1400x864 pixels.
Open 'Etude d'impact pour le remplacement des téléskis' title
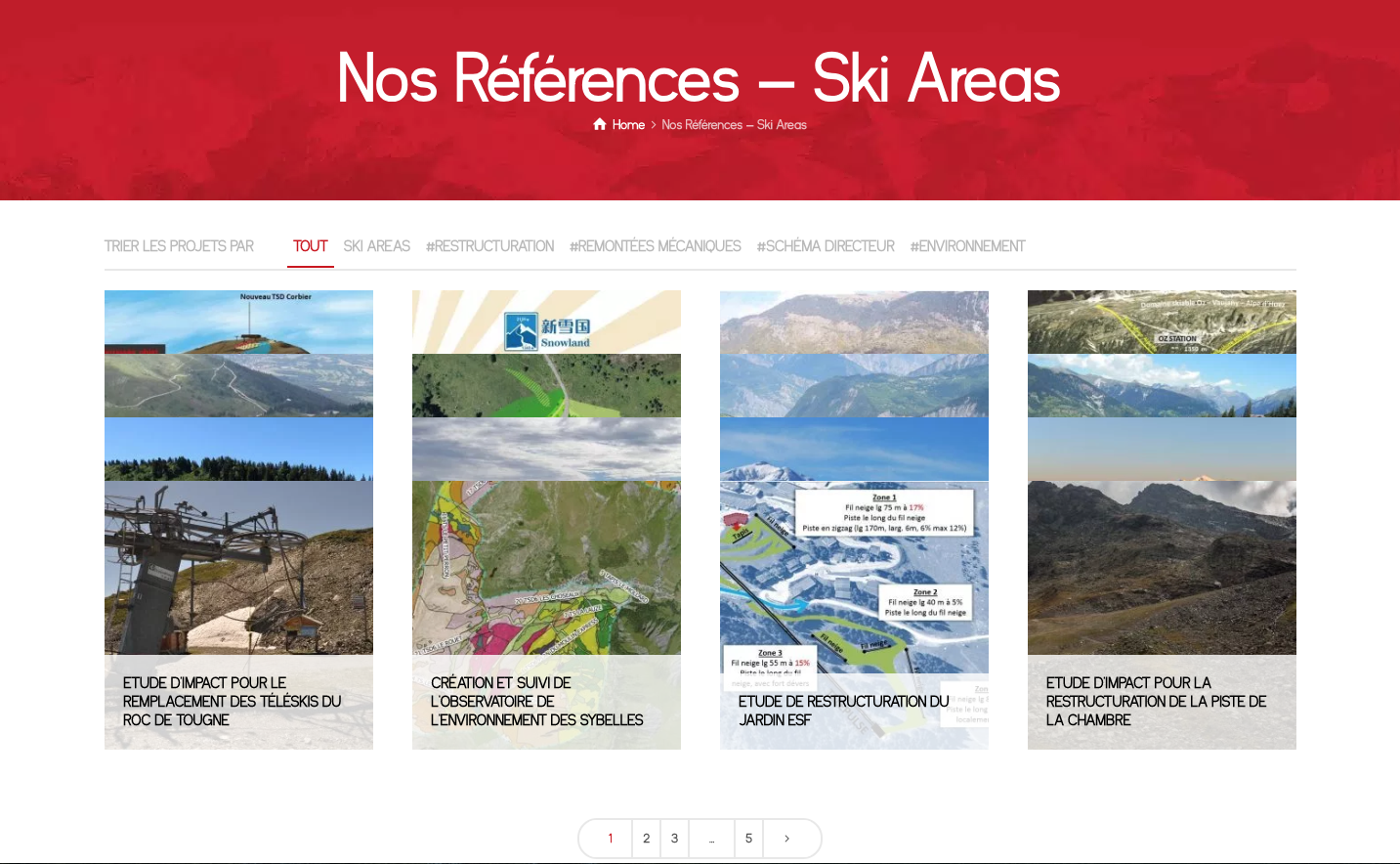click(x=232, y=702)
